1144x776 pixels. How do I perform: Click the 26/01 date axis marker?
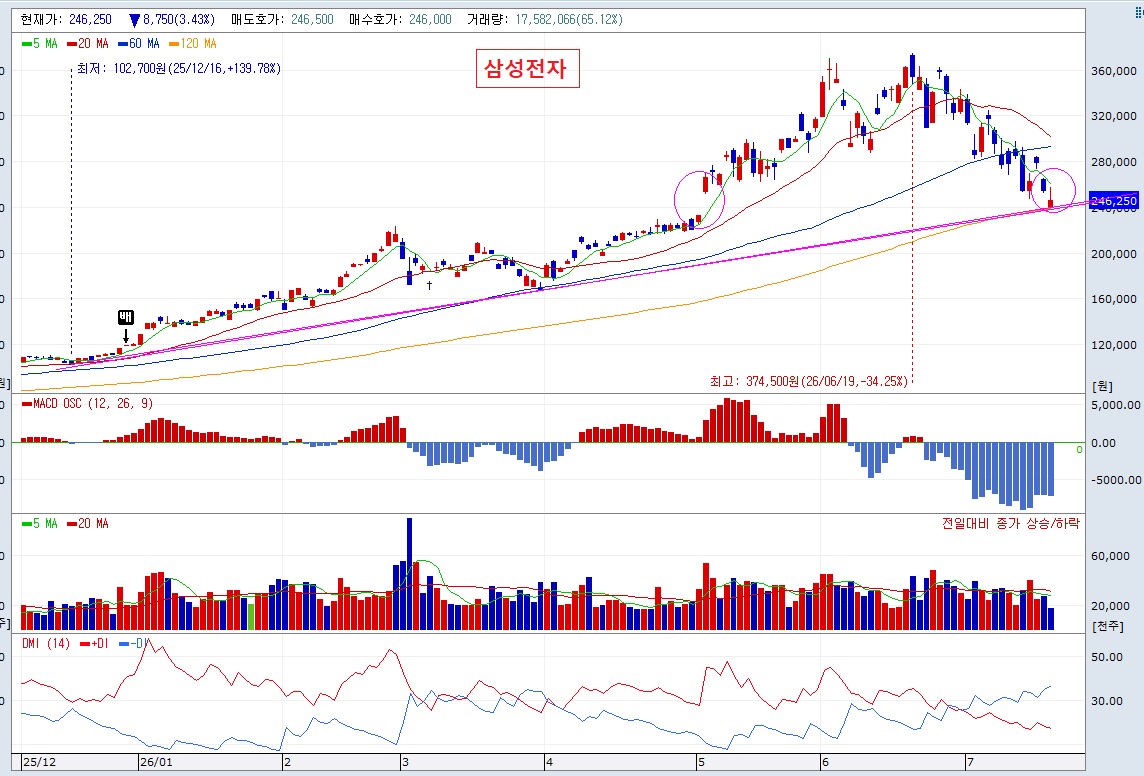[x=157, y=762]
